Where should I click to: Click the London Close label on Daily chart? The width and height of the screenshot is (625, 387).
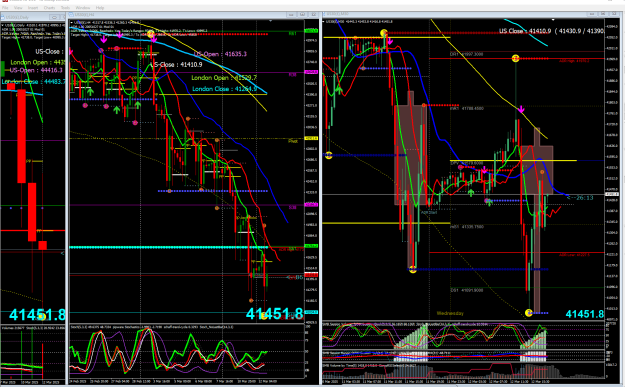[33, 82]
